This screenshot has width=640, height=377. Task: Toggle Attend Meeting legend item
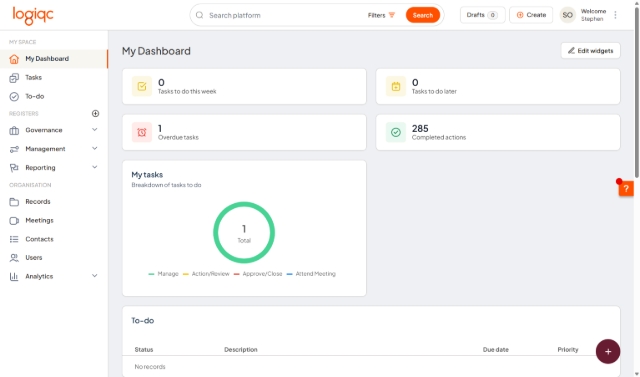(311, 274)
